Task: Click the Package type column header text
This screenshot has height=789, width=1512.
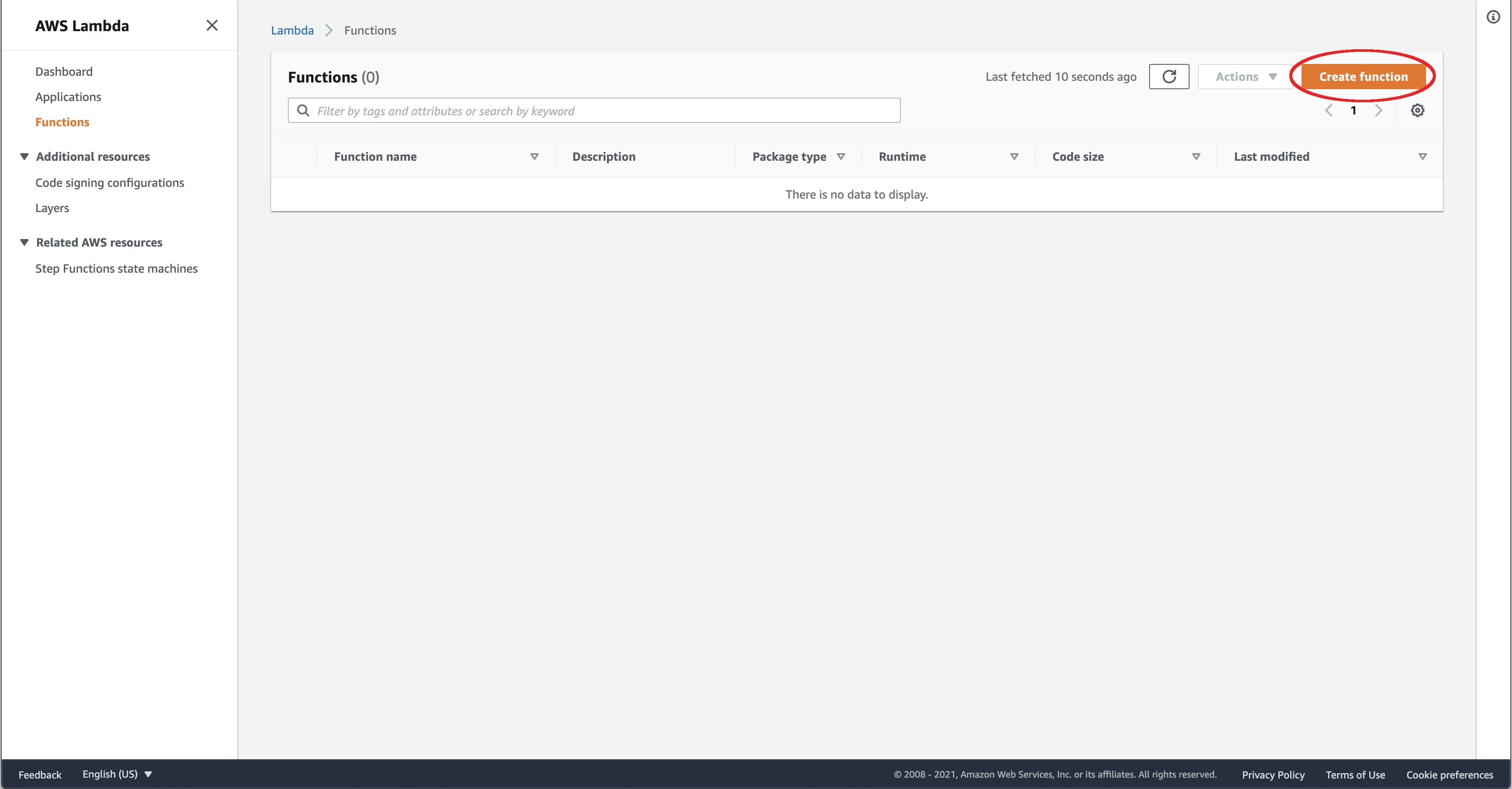Action: (789, 157)
